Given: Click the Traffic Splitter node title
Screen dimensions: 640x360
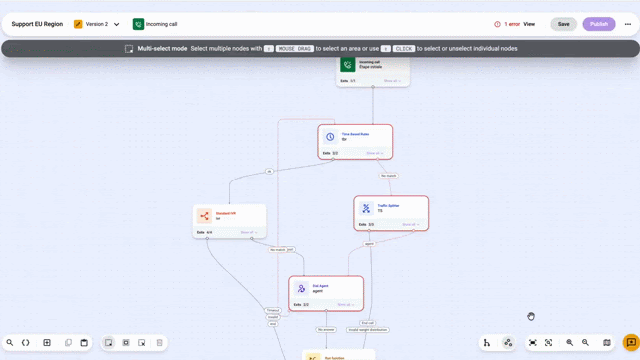Looking at the screenshot, I should pyautogui.click(x=388, y=206).
